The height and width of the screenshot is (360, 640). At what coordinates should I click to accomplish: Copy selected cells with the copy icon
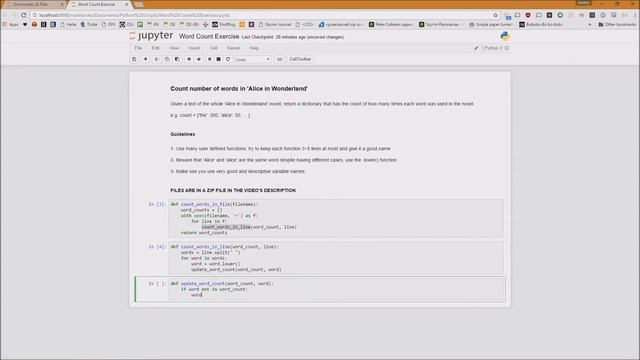coord(167,59)
